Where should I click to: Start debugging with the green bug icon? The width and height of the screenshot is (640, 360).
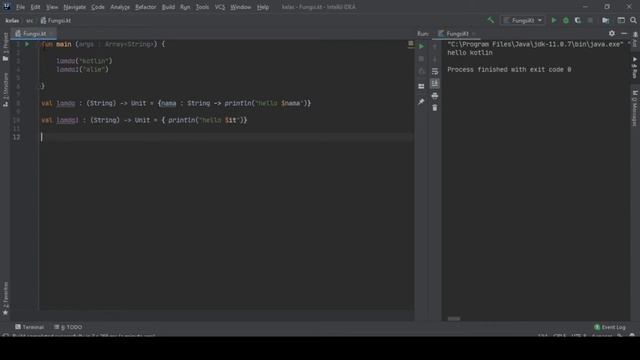tap(566, 20)
